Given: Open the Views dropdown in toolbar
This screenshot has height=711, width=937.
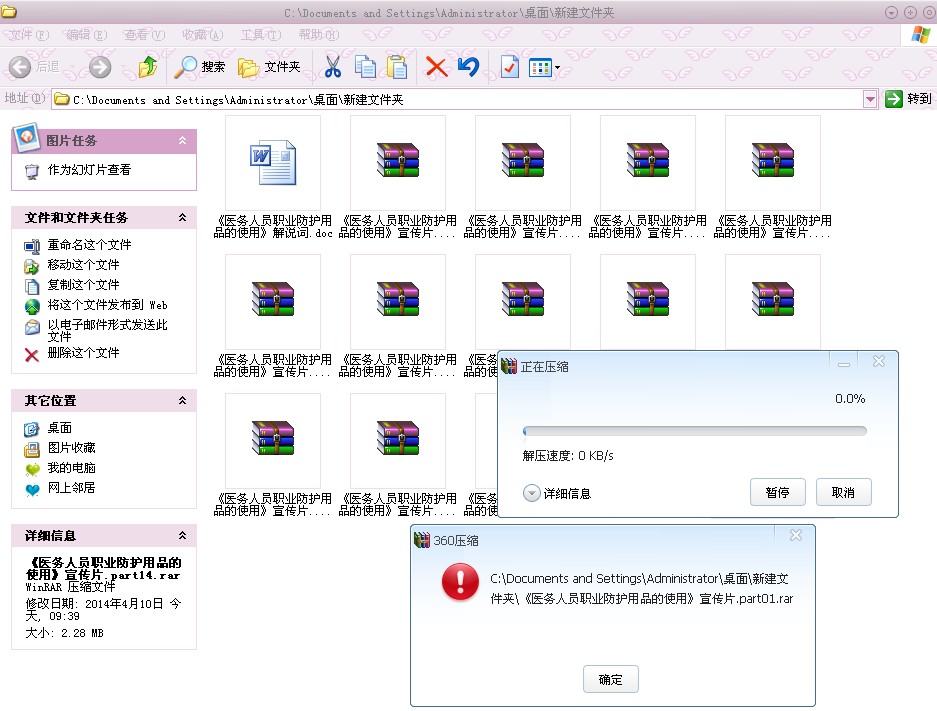Looking at the screenshot, I should pos(544,68).
